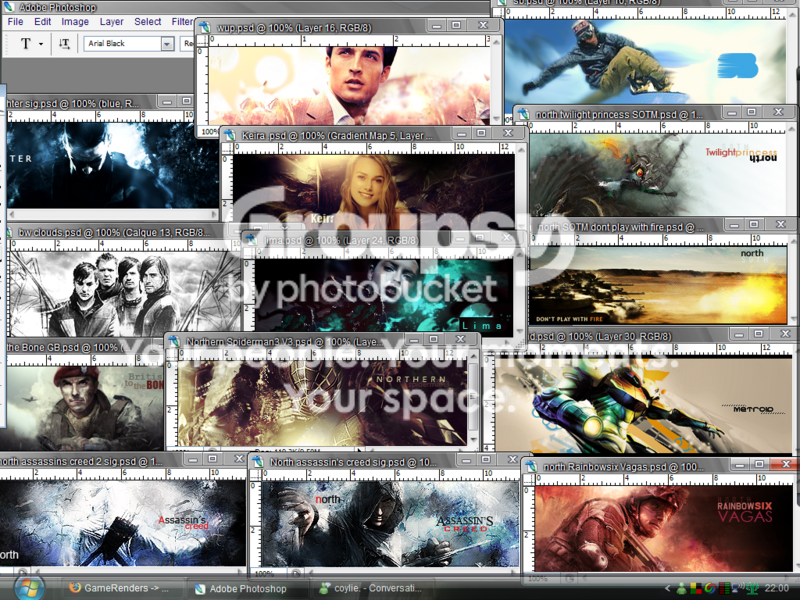Expand the Arial Black font family dropdown arrow
Image resolution: width=800 pixels, height=600 pixels.
tap(167, 44)
